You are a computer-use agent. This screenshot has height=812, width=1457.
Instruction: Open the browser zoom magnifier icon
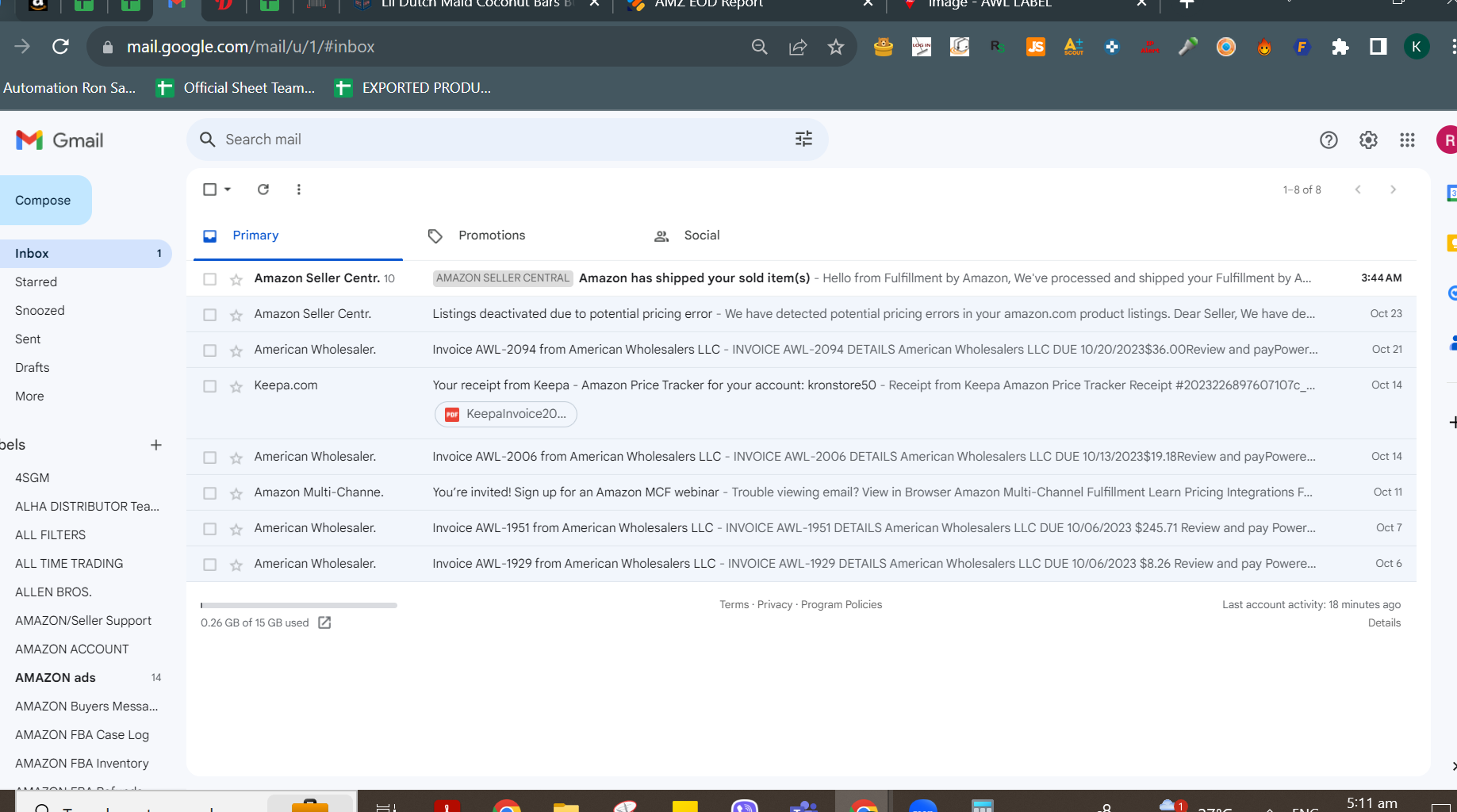click(760, 47)
